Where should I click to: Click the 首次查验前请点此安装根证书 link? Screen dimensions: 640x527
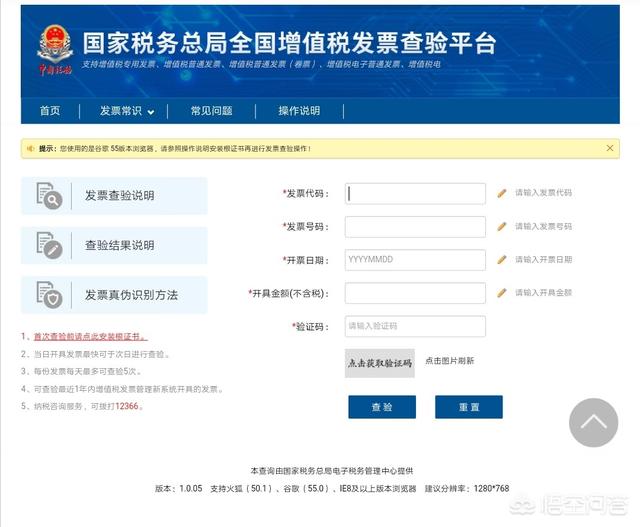(90, 336)
